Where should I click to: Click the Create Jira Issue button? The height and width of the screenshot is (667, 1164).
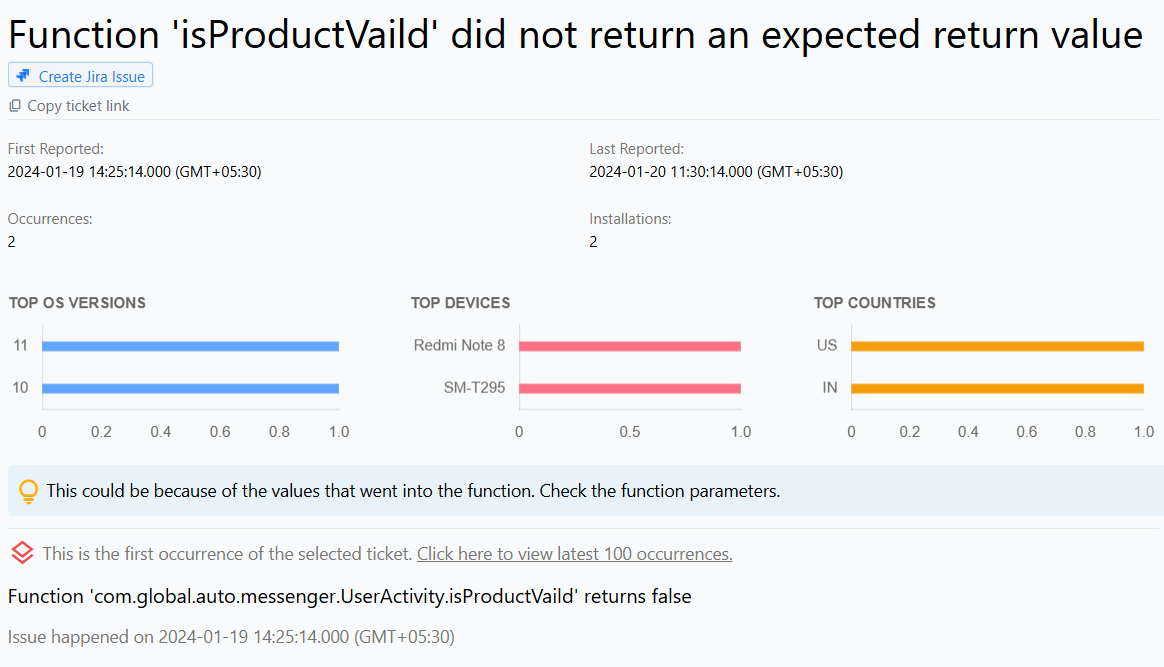pos(80,75)
